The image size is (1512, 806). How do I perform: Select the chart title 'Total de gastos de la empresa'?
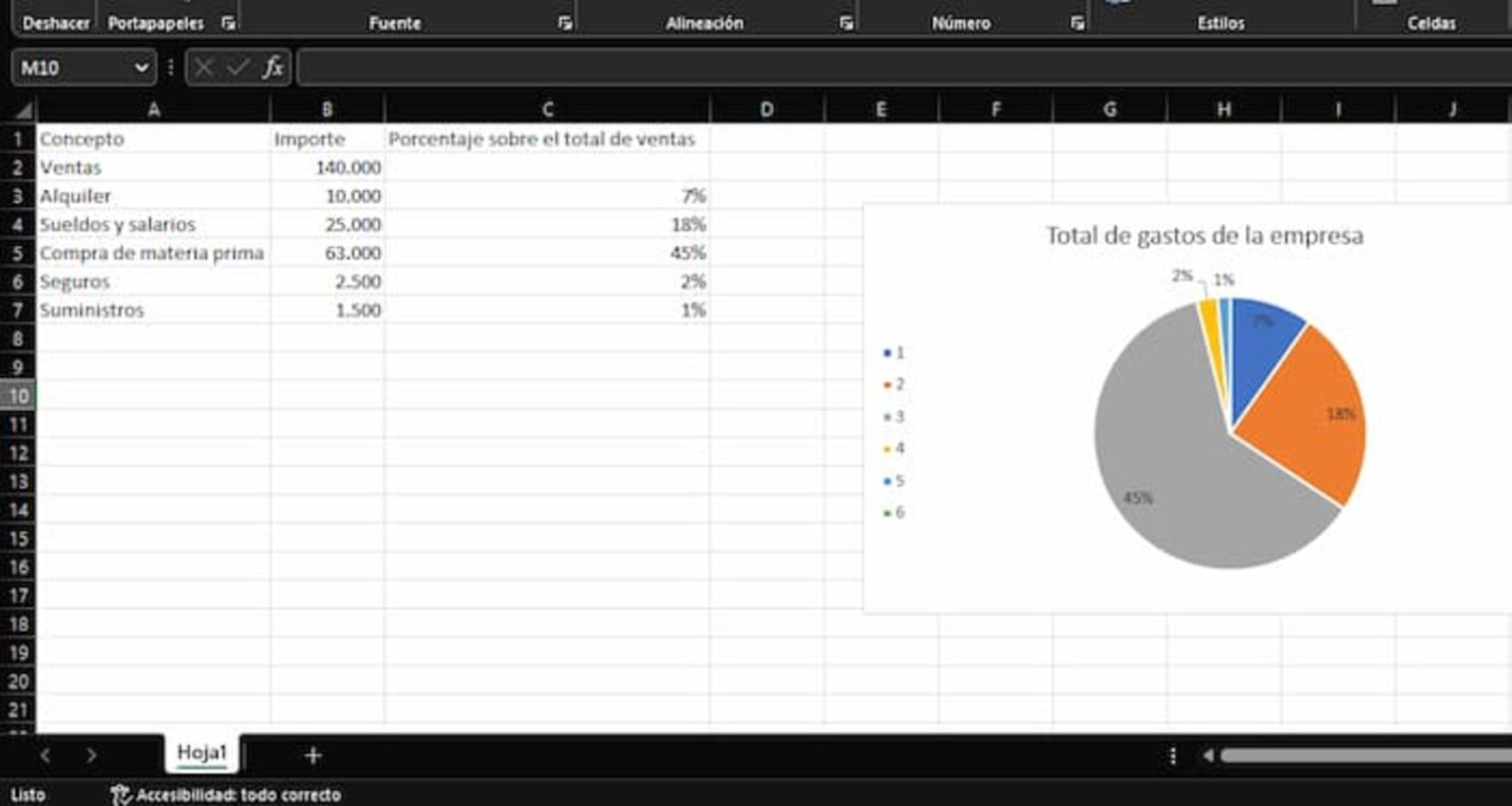[1205, 236]
